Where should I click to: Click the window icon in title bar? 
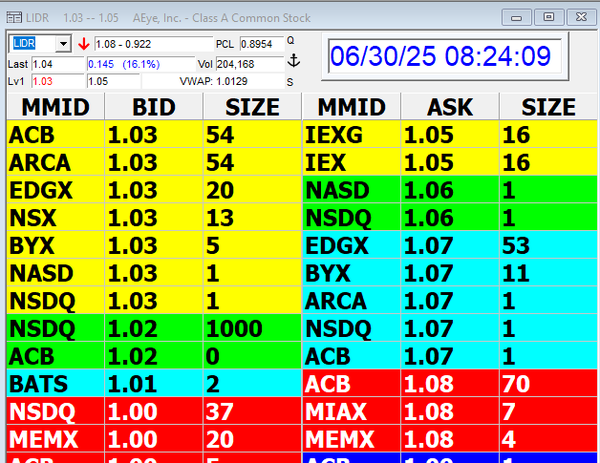tap(12, 18)
